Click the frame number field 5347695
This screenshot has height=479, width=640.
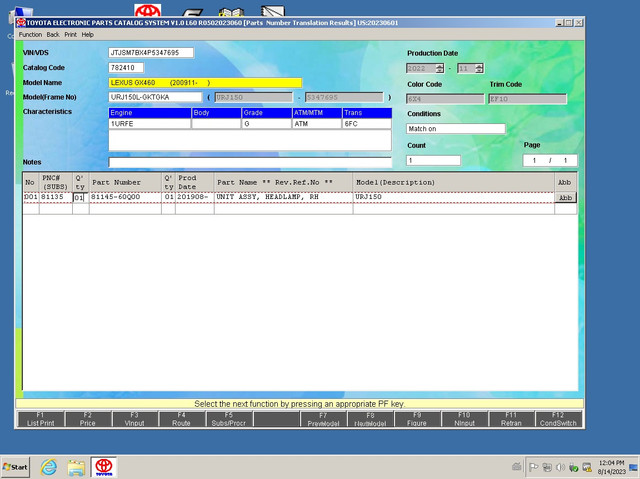pyautogui.click(x=344, y=98)
